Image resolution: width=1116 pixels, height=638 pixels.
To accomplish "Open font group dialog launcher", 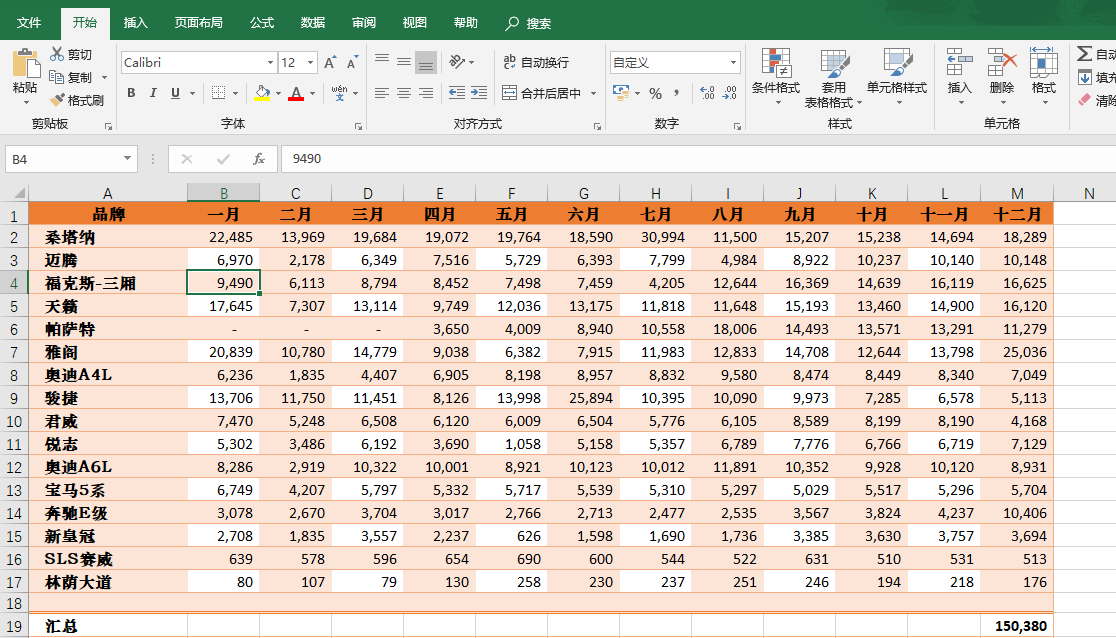I will click(358, 127).
